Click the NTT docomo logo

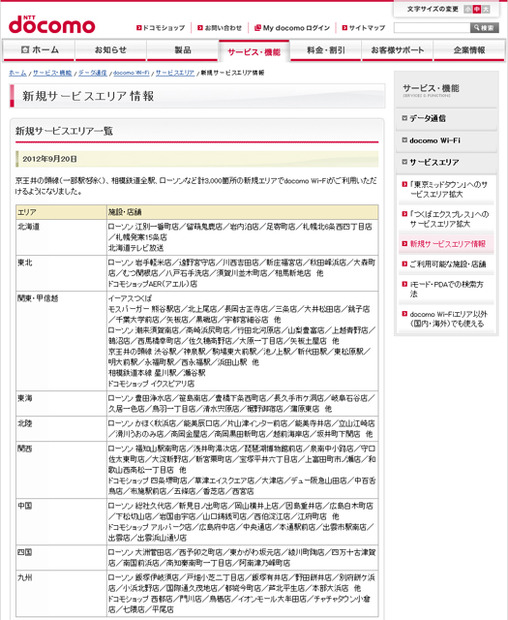tap(52, 25)
